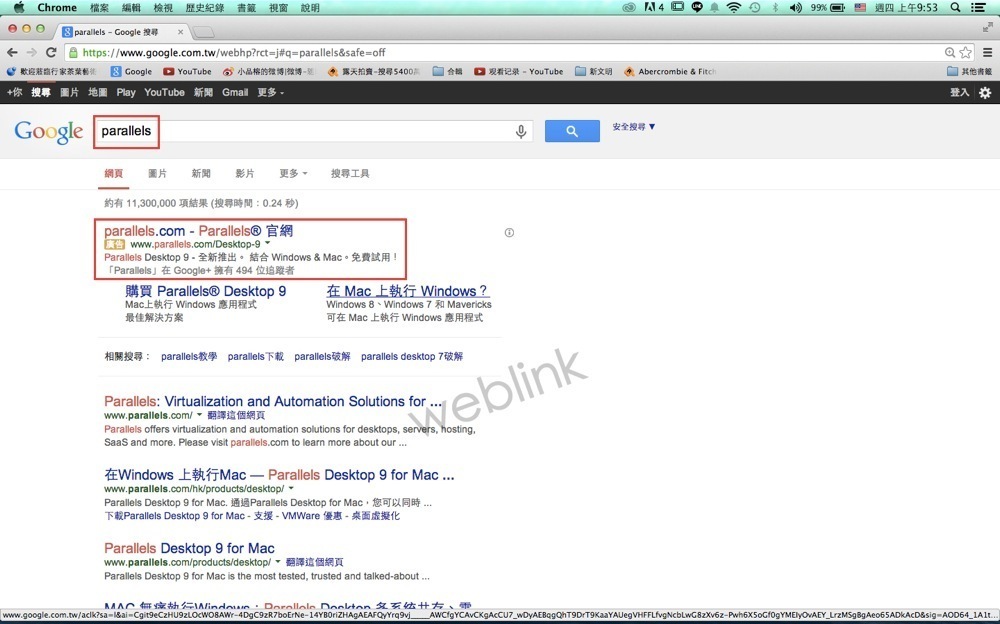Click the ad info circle icon

[509, 232]
